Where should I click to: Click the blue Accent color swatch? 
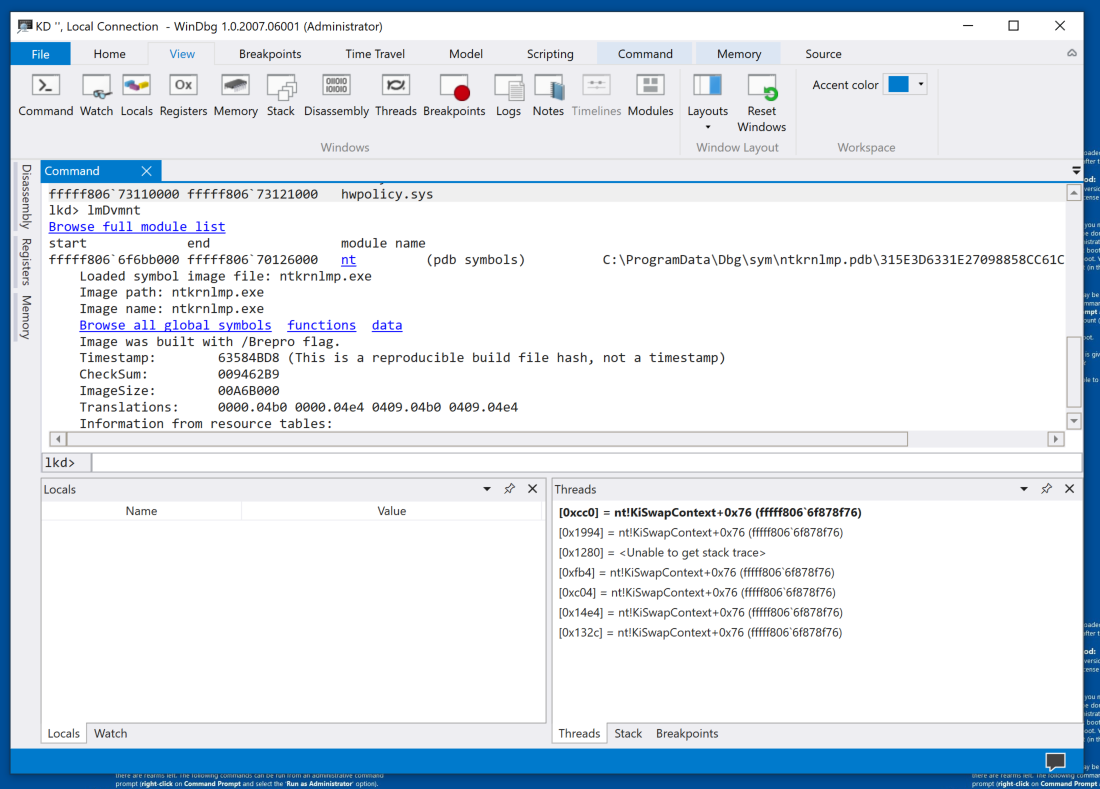pos(898,85)
